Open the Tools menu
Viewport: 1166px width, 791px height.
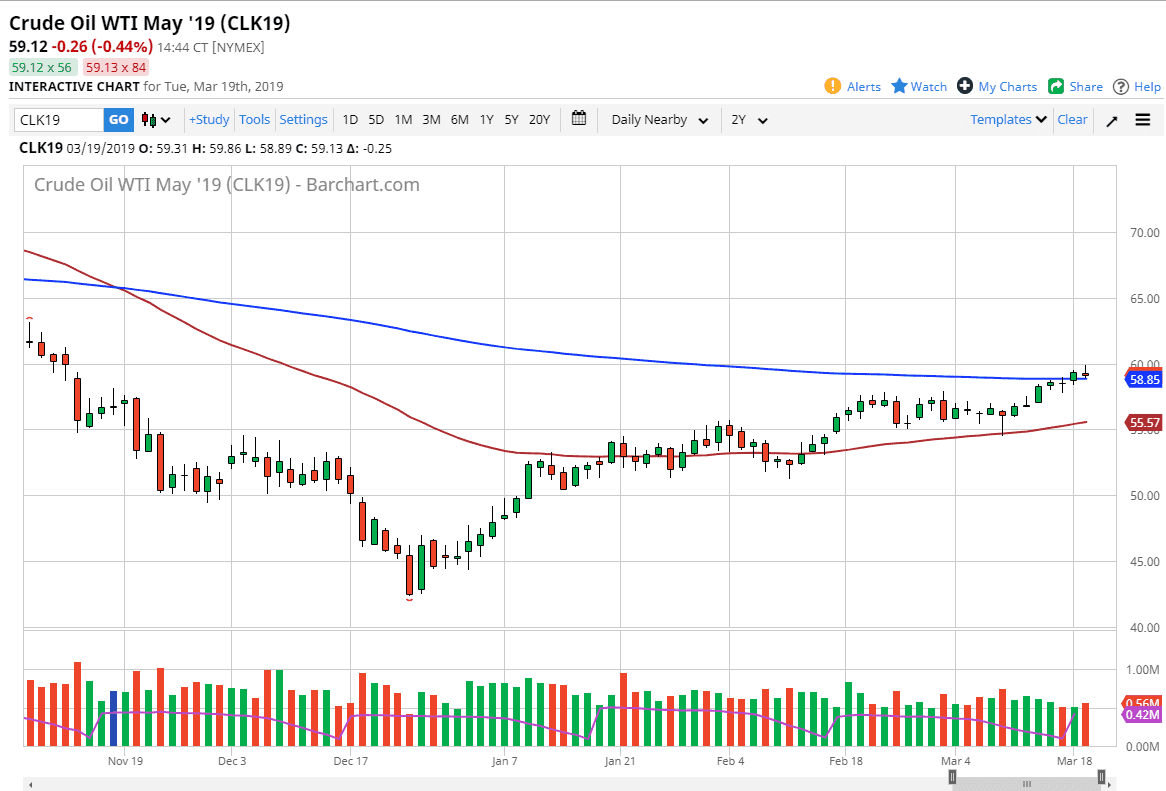tap(254, 119)
